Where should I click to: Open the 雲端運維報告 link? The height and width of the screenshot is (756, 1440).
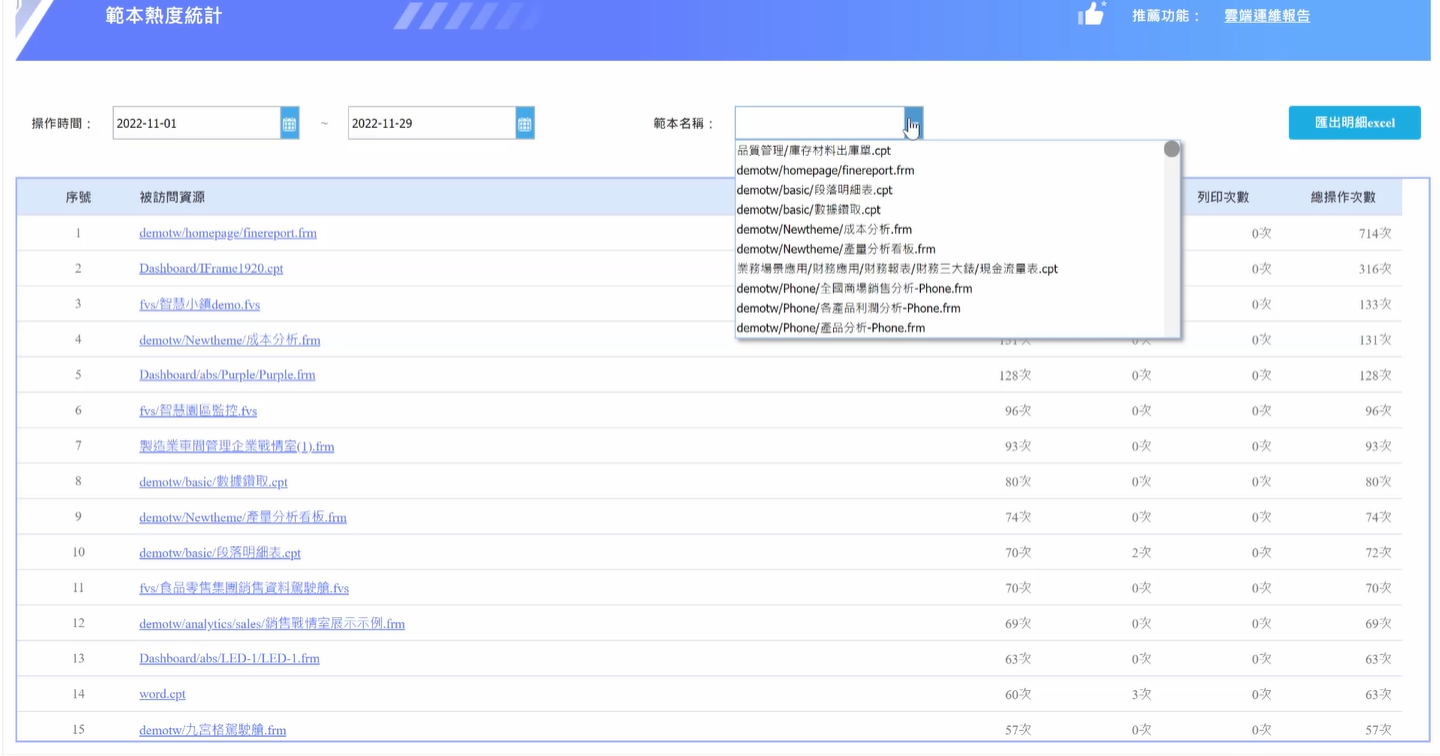pyautogui.click(x=1267, y=16)
